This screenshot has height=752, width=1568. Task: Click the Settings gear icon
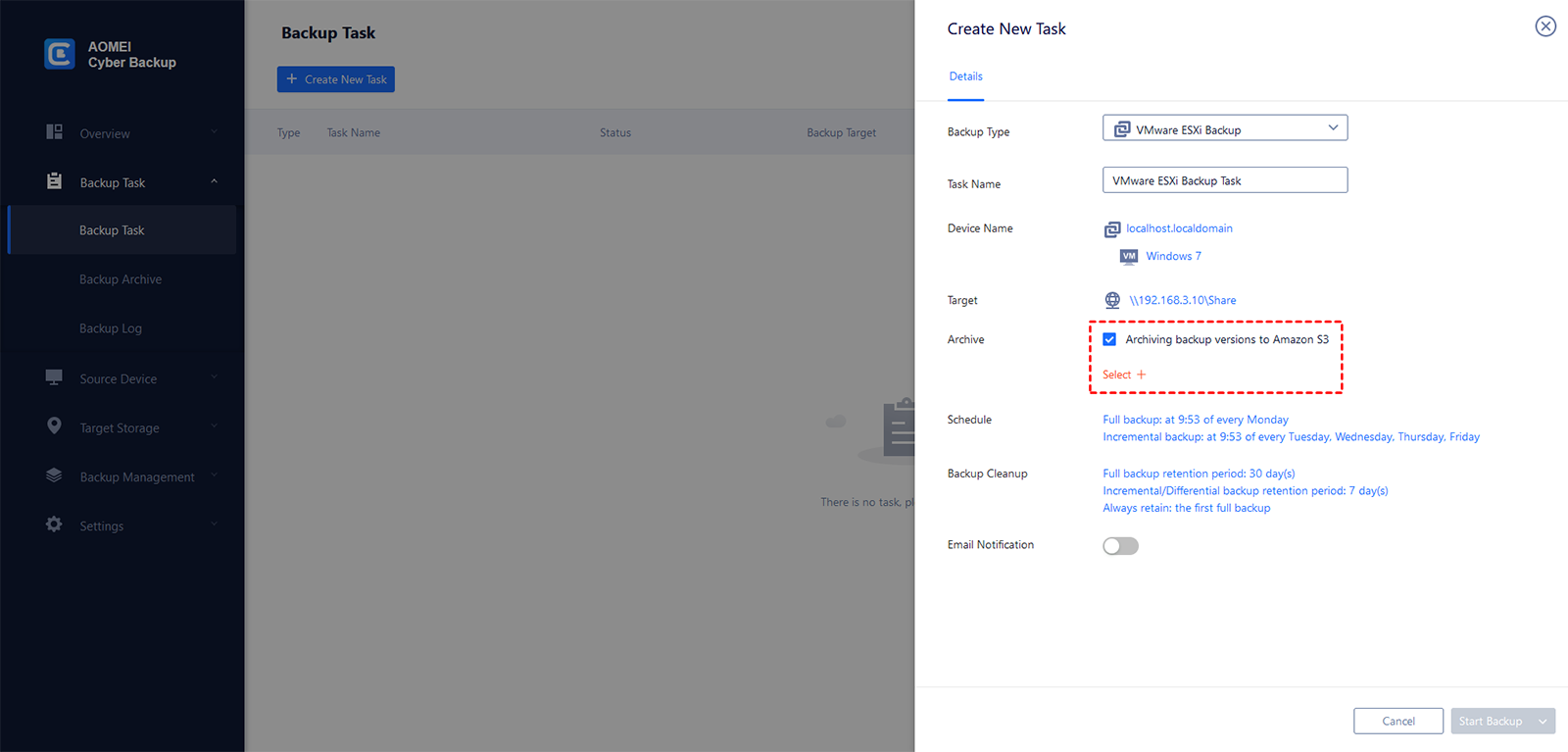tap(54, 525)
